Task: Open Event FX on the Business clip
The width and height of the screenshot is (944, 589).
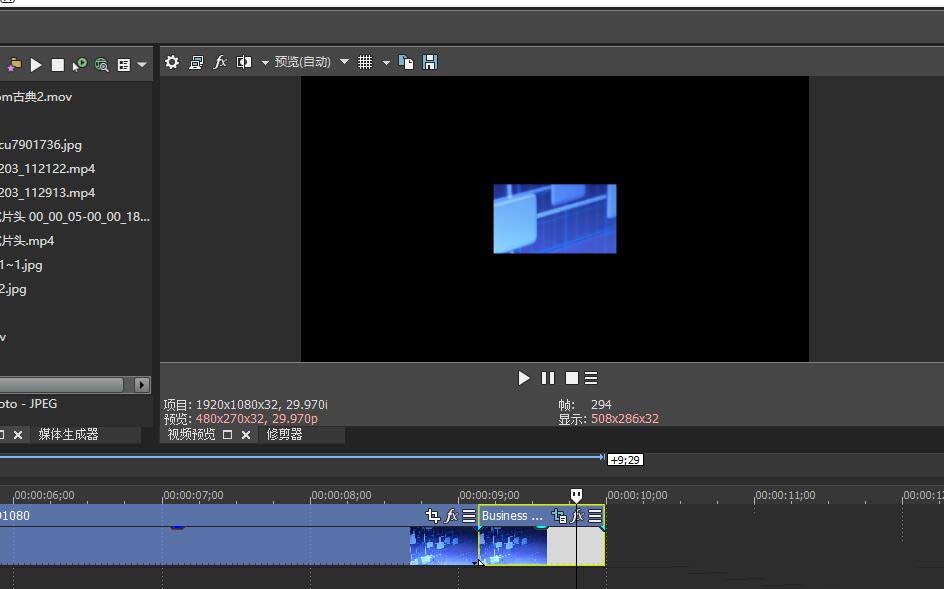Action: pyautogui.click(x=578, y=516)
